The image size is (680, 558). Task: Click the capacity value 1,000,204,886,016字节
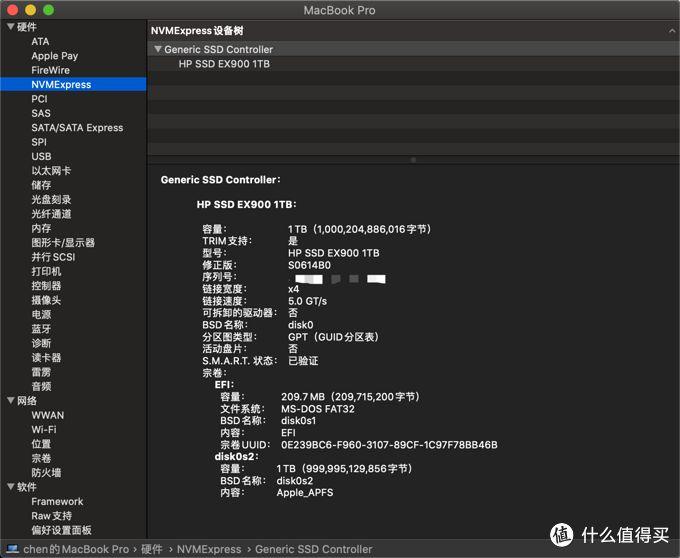click(x=372, y=229)
